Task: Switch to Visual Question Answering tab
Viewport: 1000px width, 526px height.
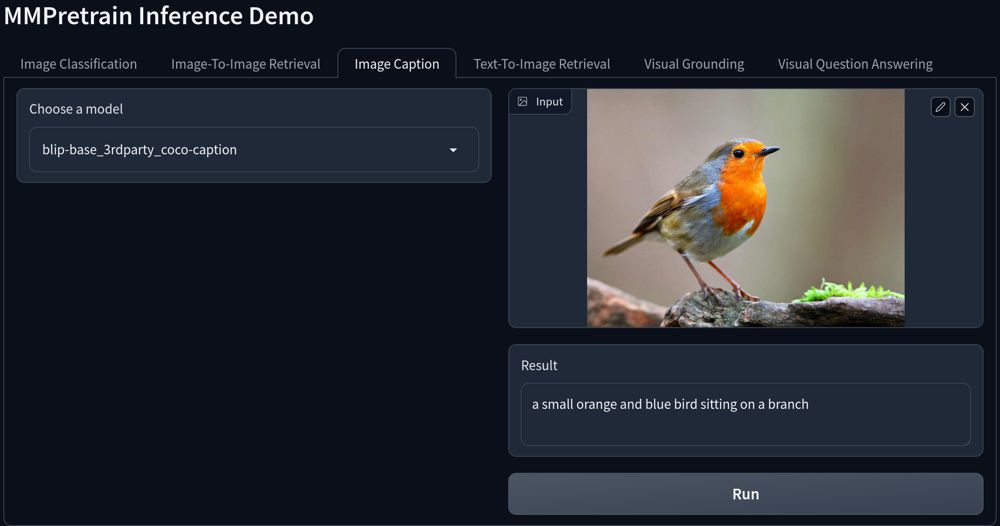Action: pyautogui.click(x=855, y=64)
